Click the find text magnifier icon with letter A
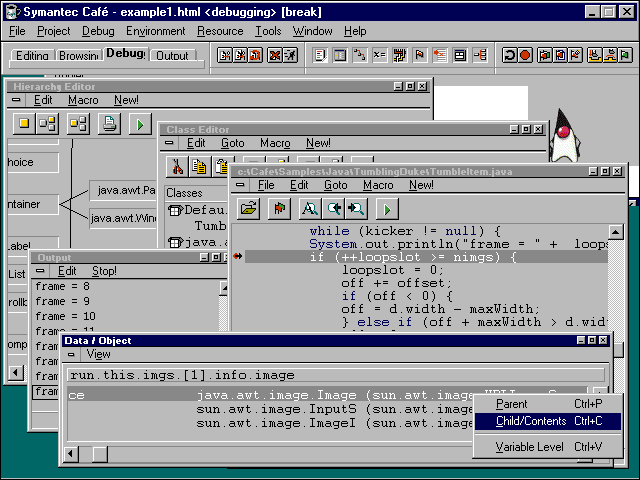Screen dimensions: 640x480 pyautogui.click(x=310, y=209)
